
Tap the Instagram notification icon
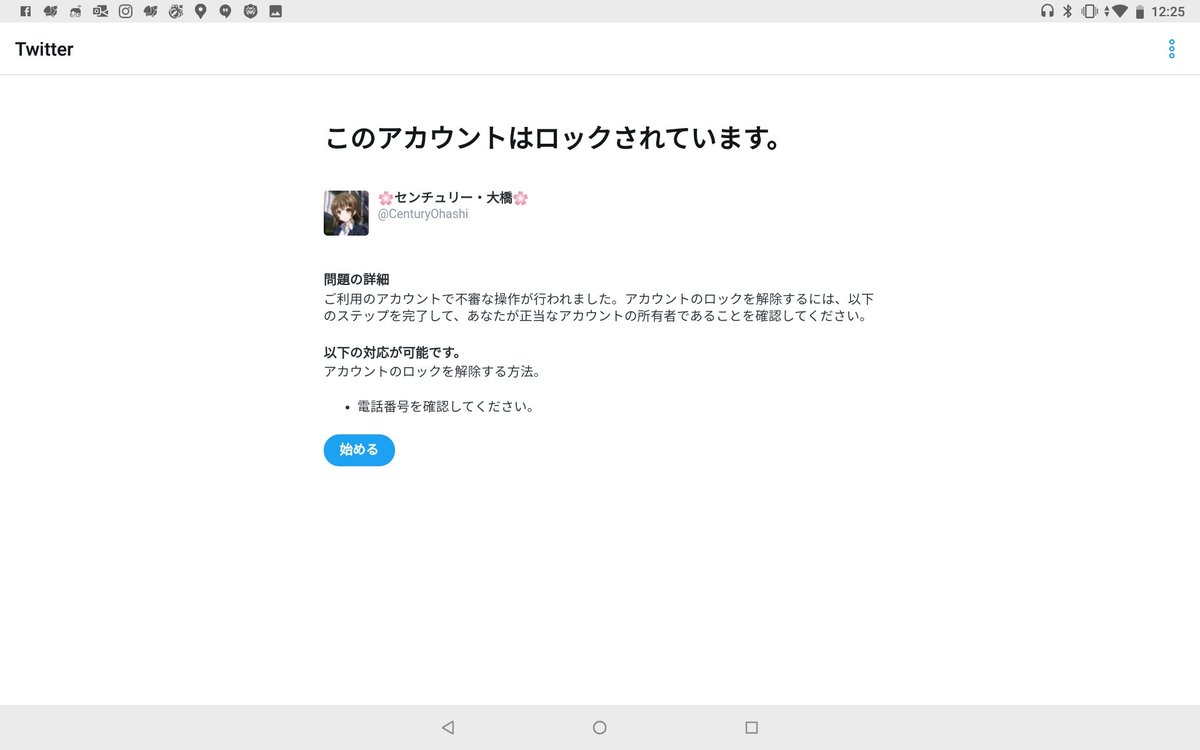(x=125, y=11)
